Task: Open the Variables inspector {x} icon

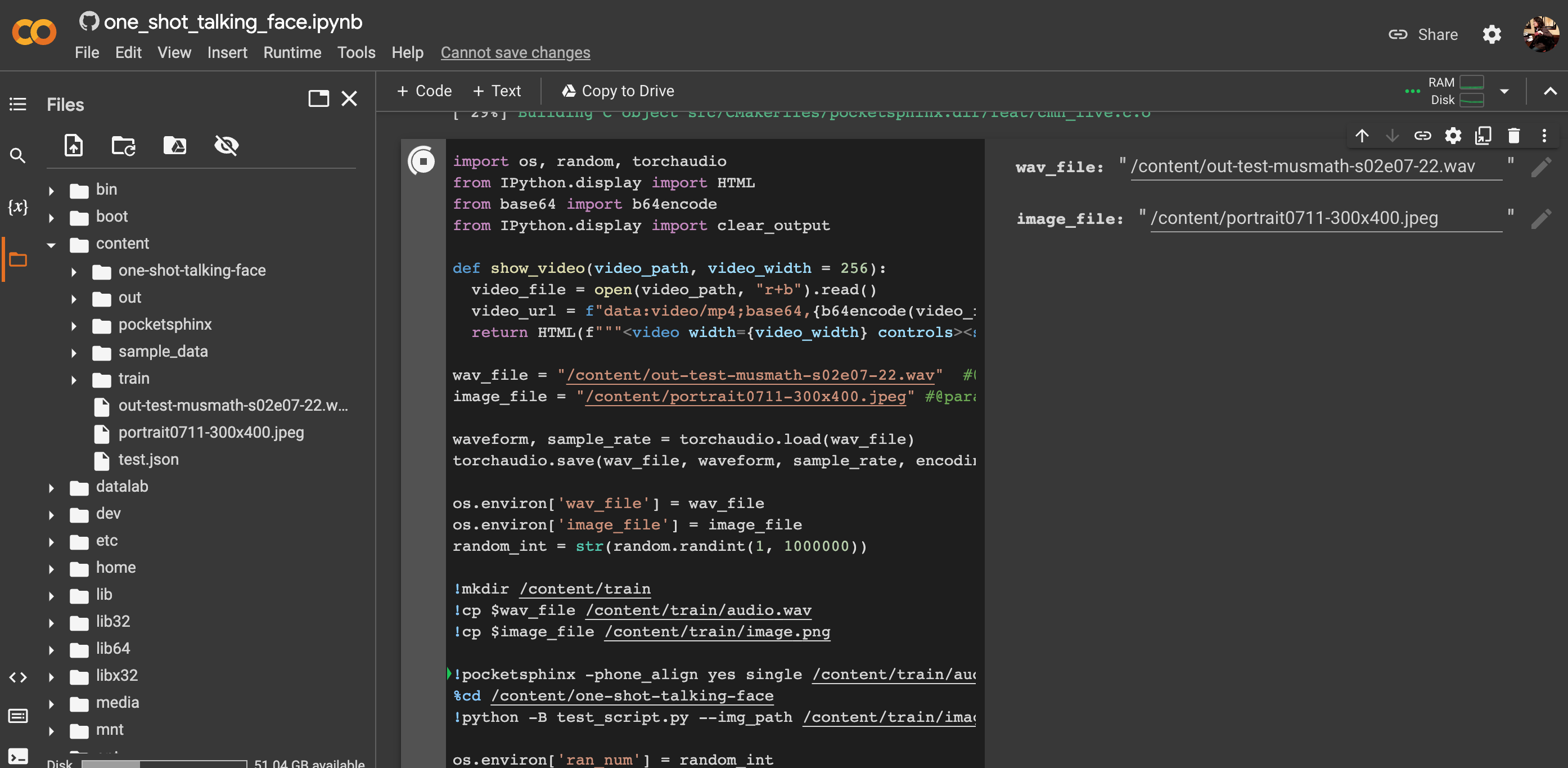Action: [x=17, y=207]
